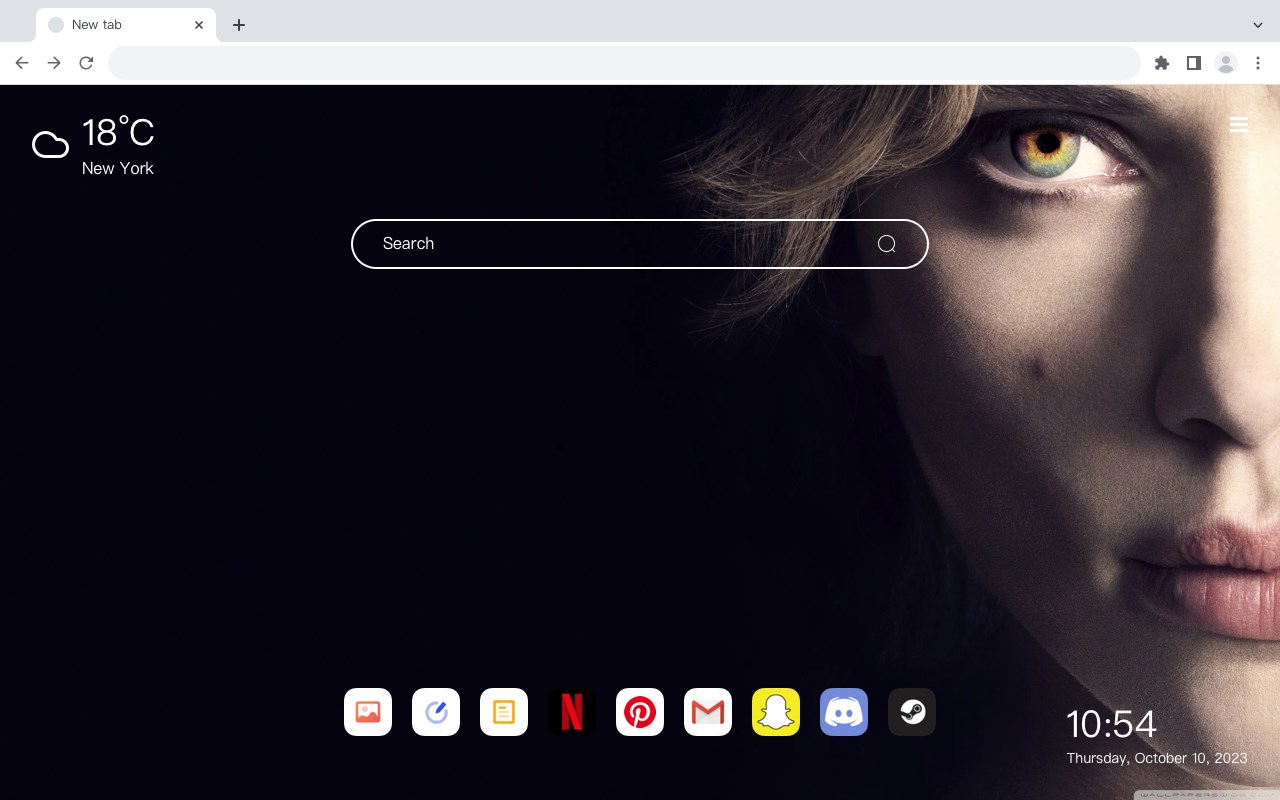Click the 18°C temperature reading
1280x800 pixels.
pyautogui.click(x=118, y=133)
